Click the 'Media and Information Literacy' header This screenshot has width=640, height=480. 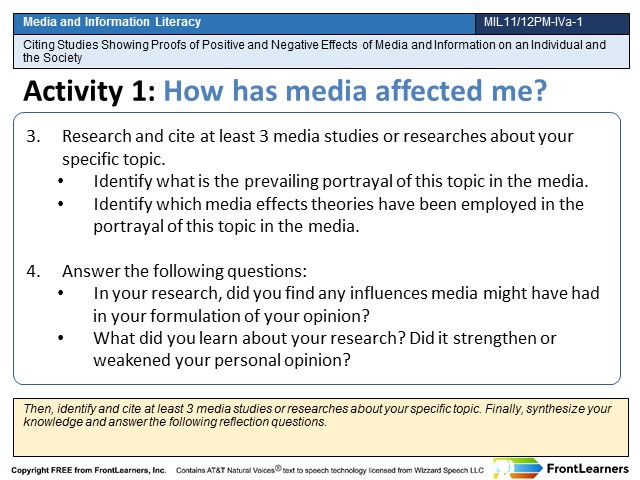click(x=112, y=22)
